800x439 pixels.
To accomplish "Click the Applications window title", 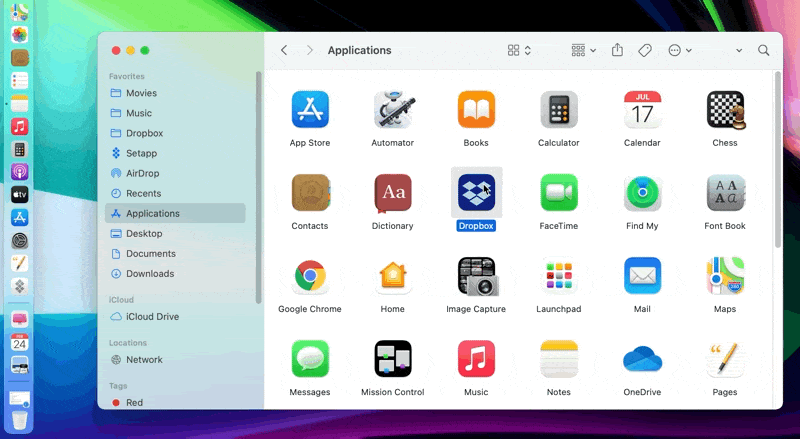I will pyautogui.click(x=359, y=50).
